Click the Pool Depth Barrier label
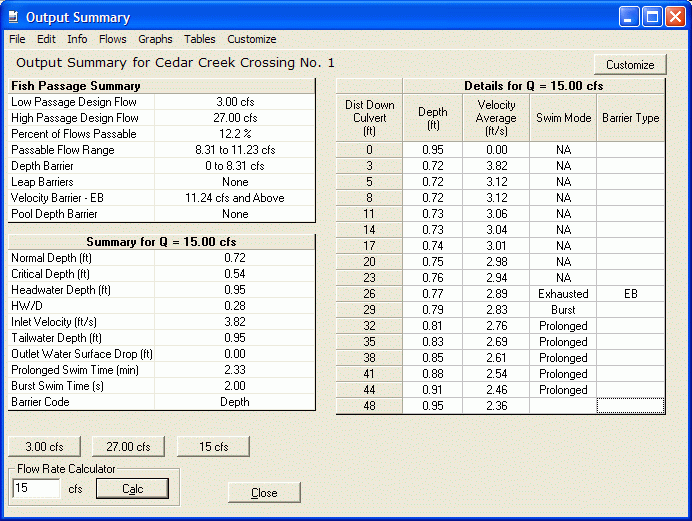Image resolution: width=692 pixels, height=521 pixels. tap(54, 214)
